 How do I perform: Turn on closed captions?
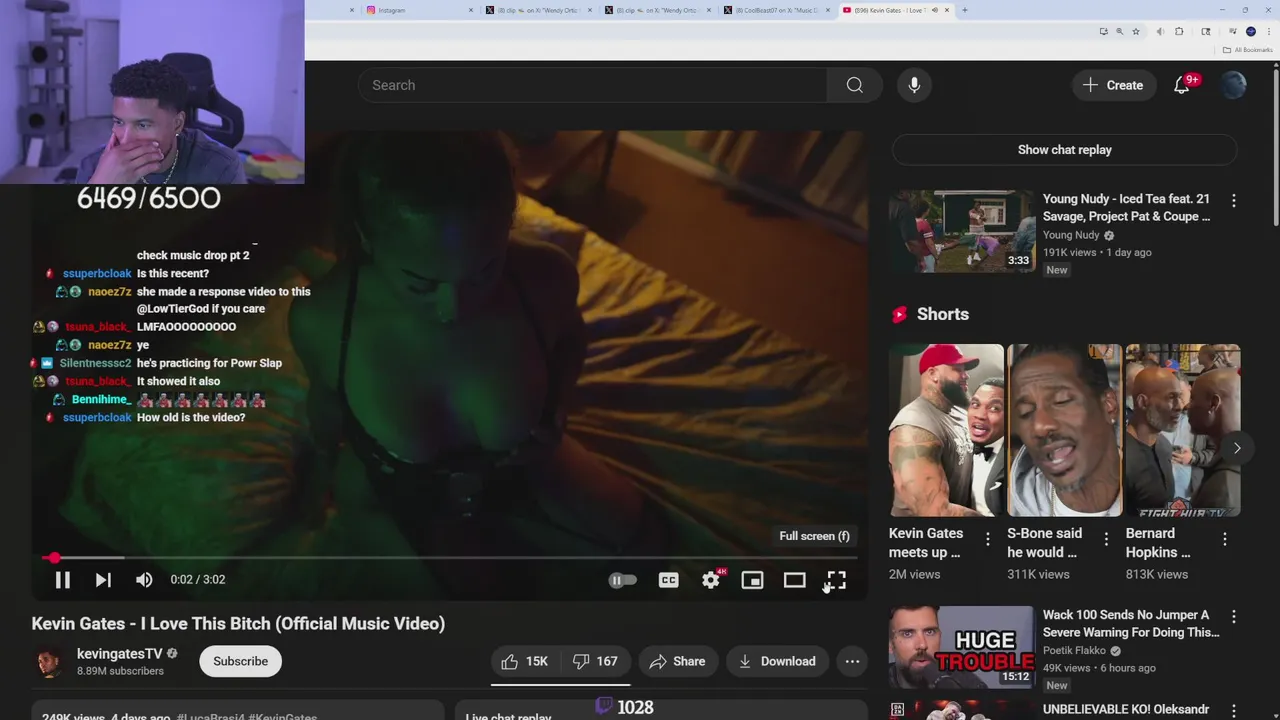click(x=668, y=580)
